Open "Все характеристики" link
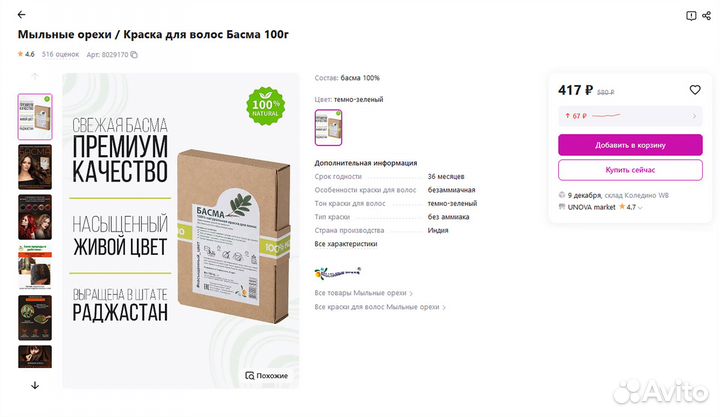This screenshot has width=720, height=417. (x=346, y=244)
